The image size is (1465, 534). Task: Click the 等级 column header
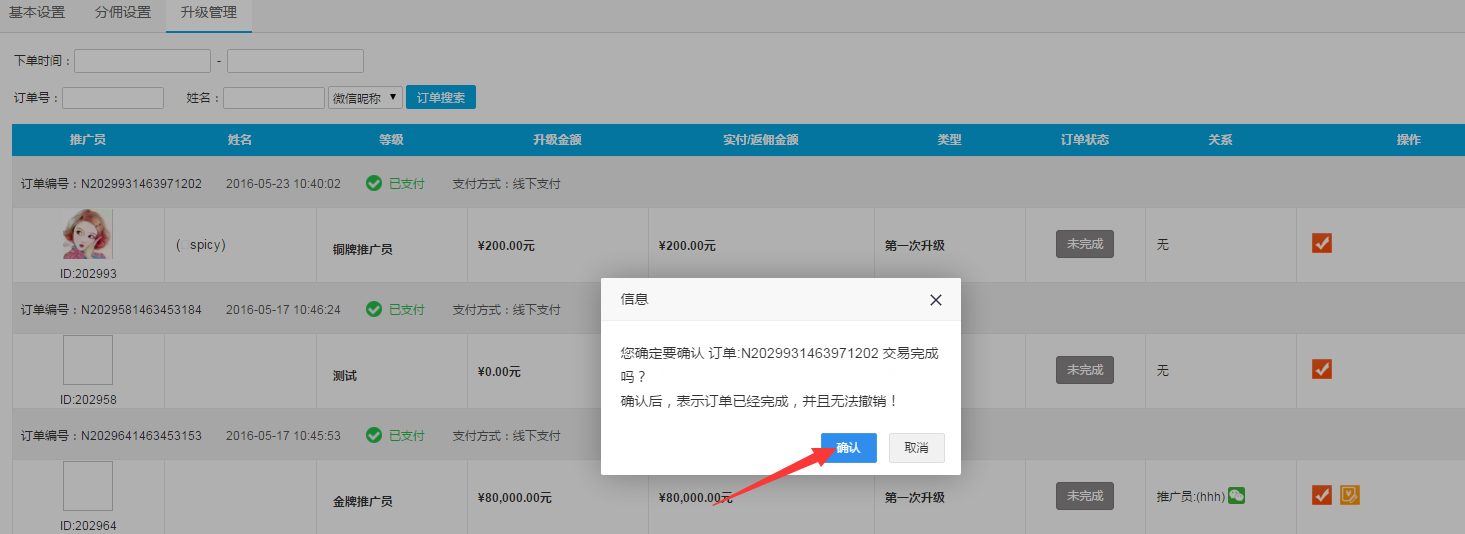coord(391,140)
